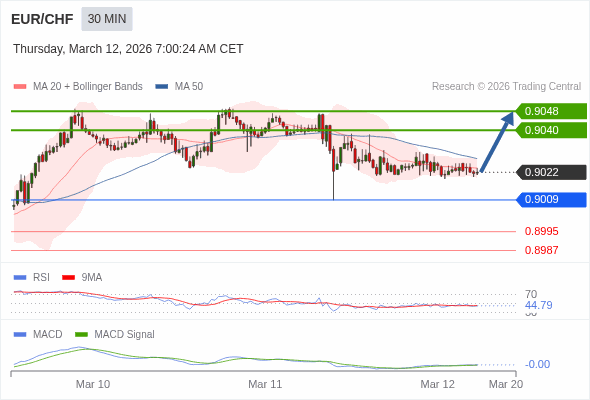Click the MACD value -0.00

537,364
